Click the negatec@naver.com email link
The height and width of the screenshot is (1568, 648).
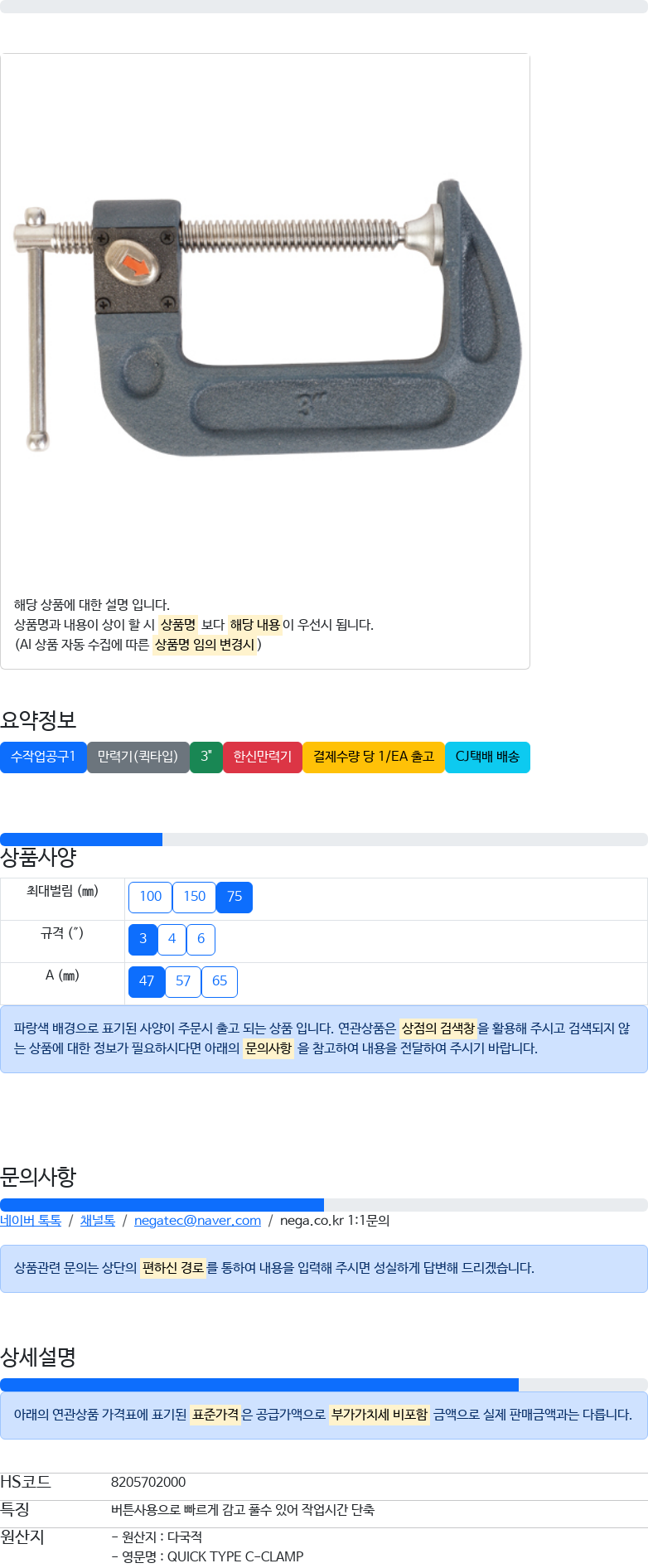197,1220
